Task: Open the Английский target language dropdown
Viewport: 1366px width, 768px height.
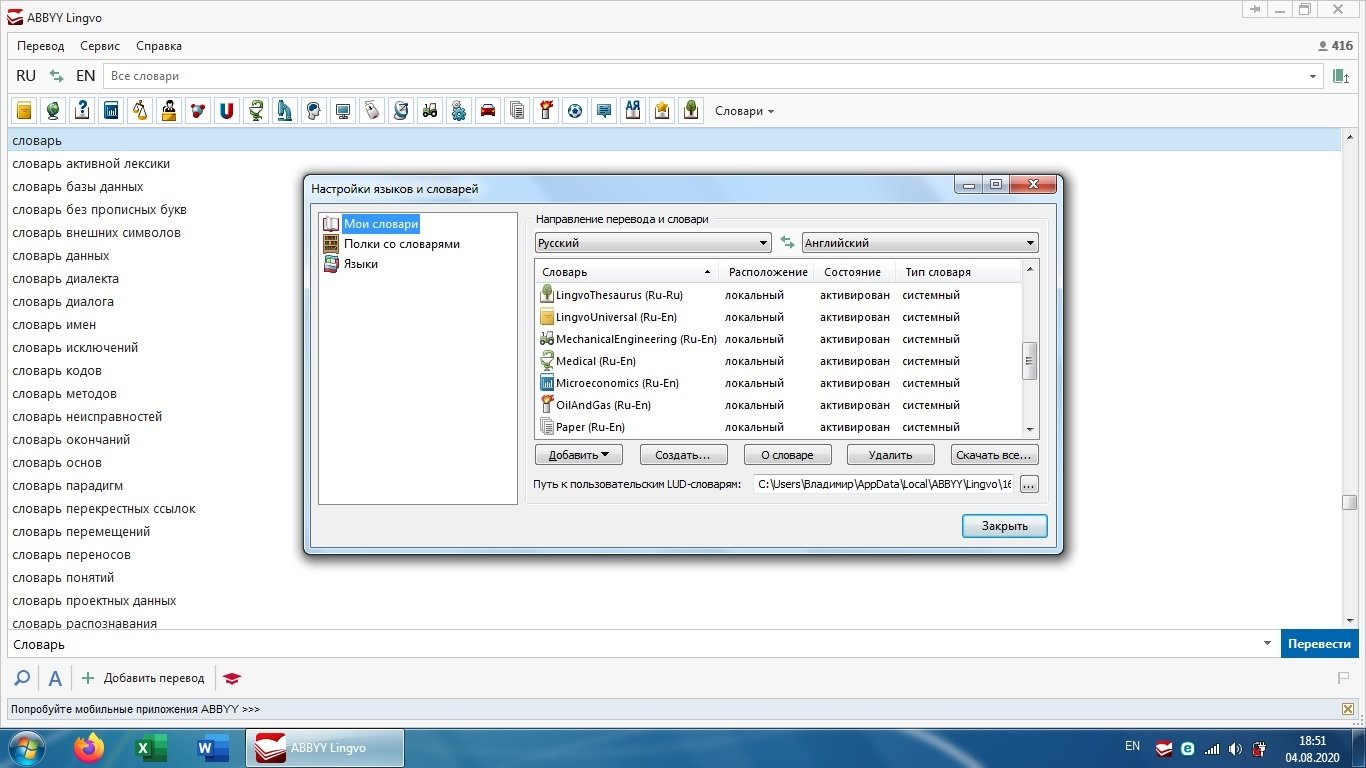Action: [x=919, y=243]
